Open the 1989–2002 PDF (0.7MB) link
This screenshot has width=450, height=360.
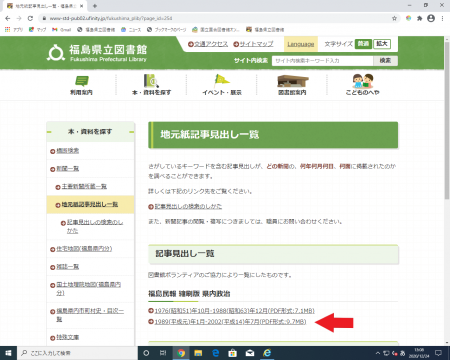point(230,322)
